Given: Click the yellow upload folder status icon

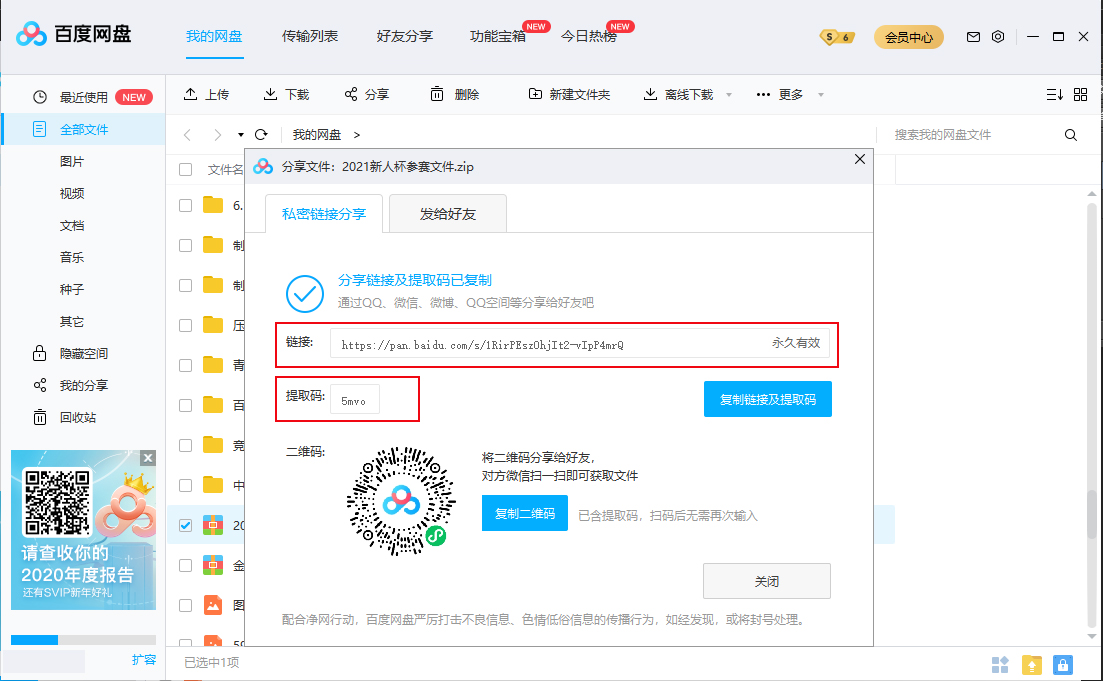Looking at the screenshot, I should [x=1031, y=664].
